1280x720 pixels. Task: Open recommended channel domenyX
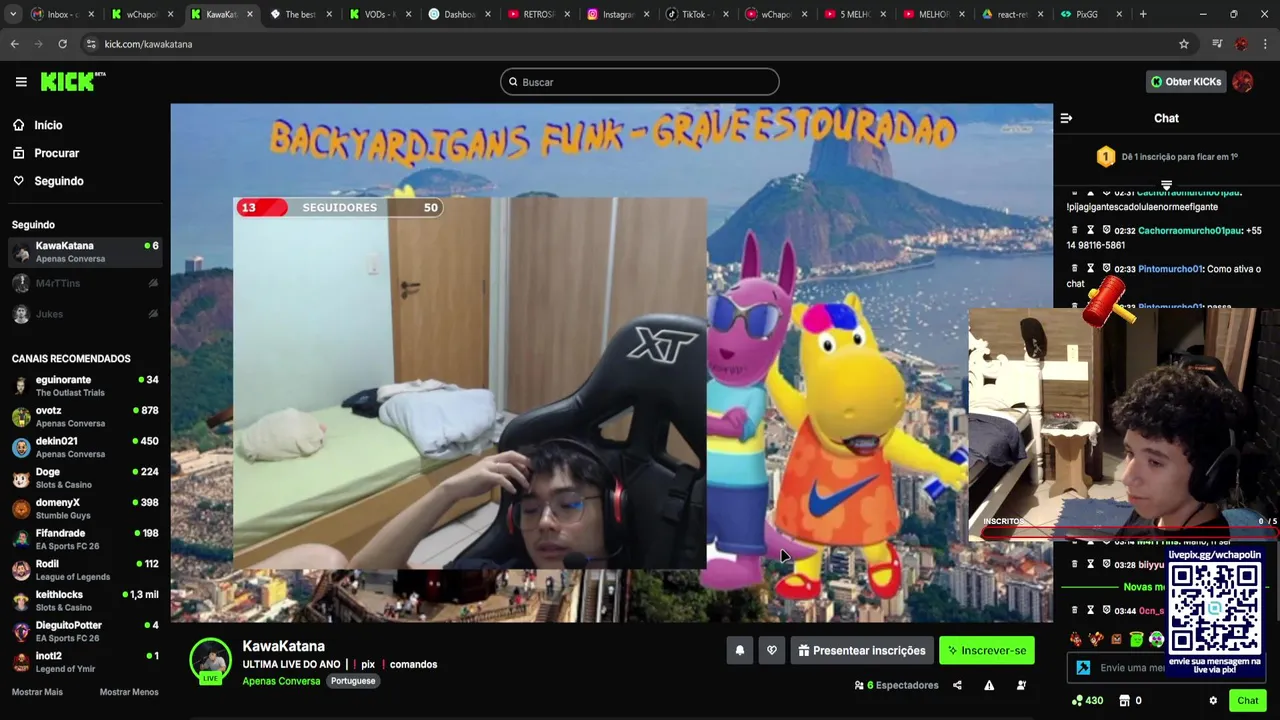[x=85, y=509]
